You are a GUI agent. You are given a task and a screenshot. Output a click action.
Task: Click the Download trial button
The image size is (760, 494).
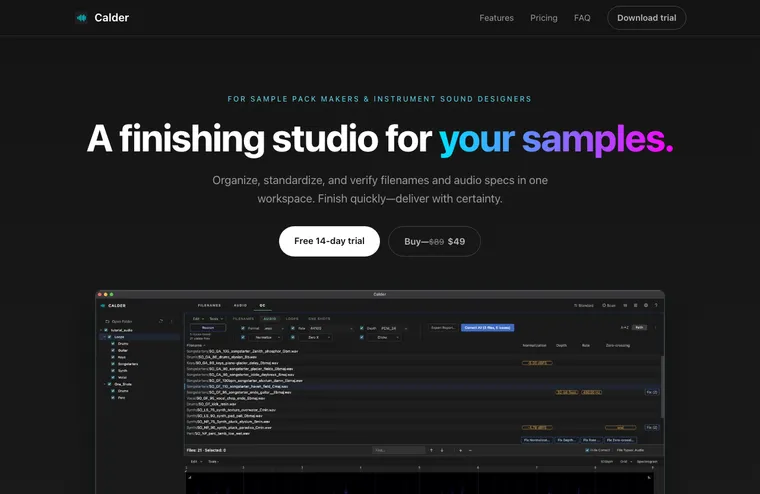pos(647,18)
